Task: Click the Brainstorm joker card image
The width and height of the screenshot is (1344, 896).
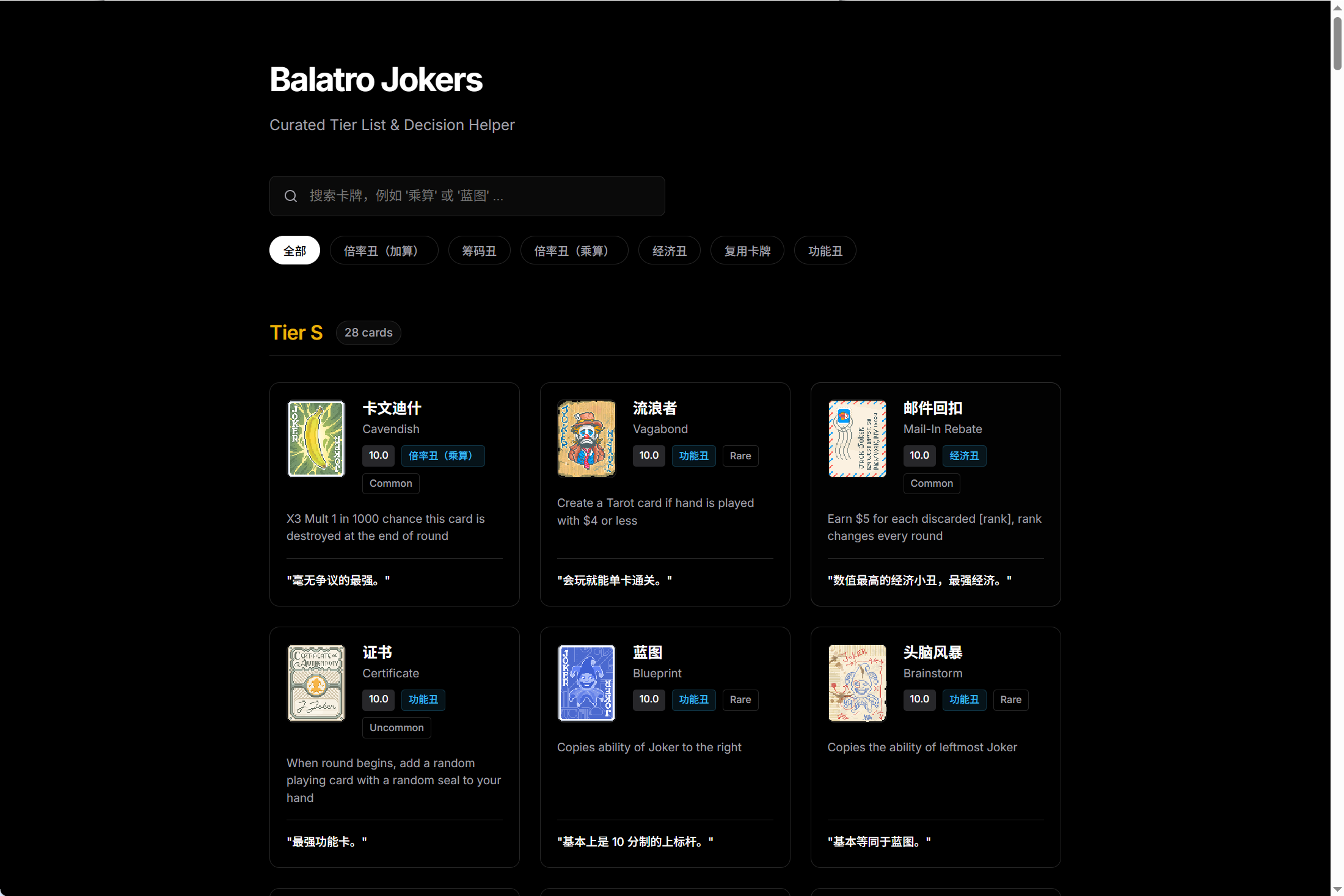Action: (857, 682)
